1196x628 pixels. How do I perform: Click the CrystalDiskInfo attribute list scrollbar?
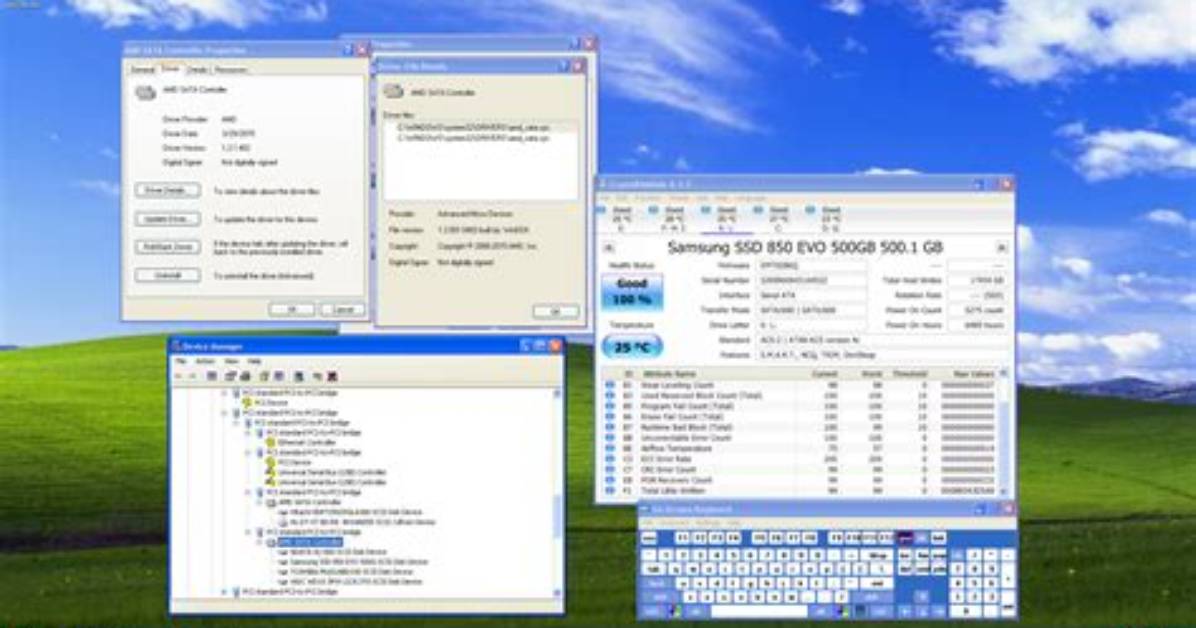[x=1003, y=433]
